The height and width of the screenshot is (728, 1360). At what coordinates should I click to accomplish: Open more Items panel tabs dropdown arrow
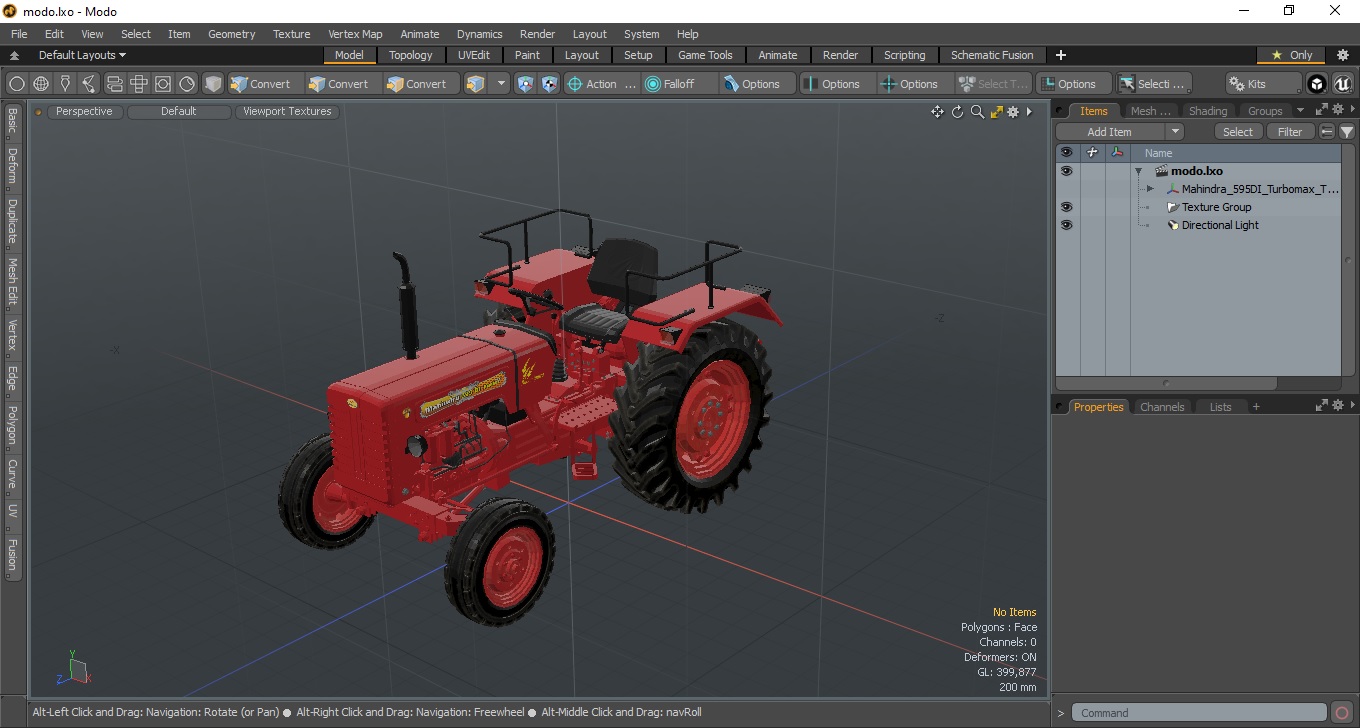1300,110
